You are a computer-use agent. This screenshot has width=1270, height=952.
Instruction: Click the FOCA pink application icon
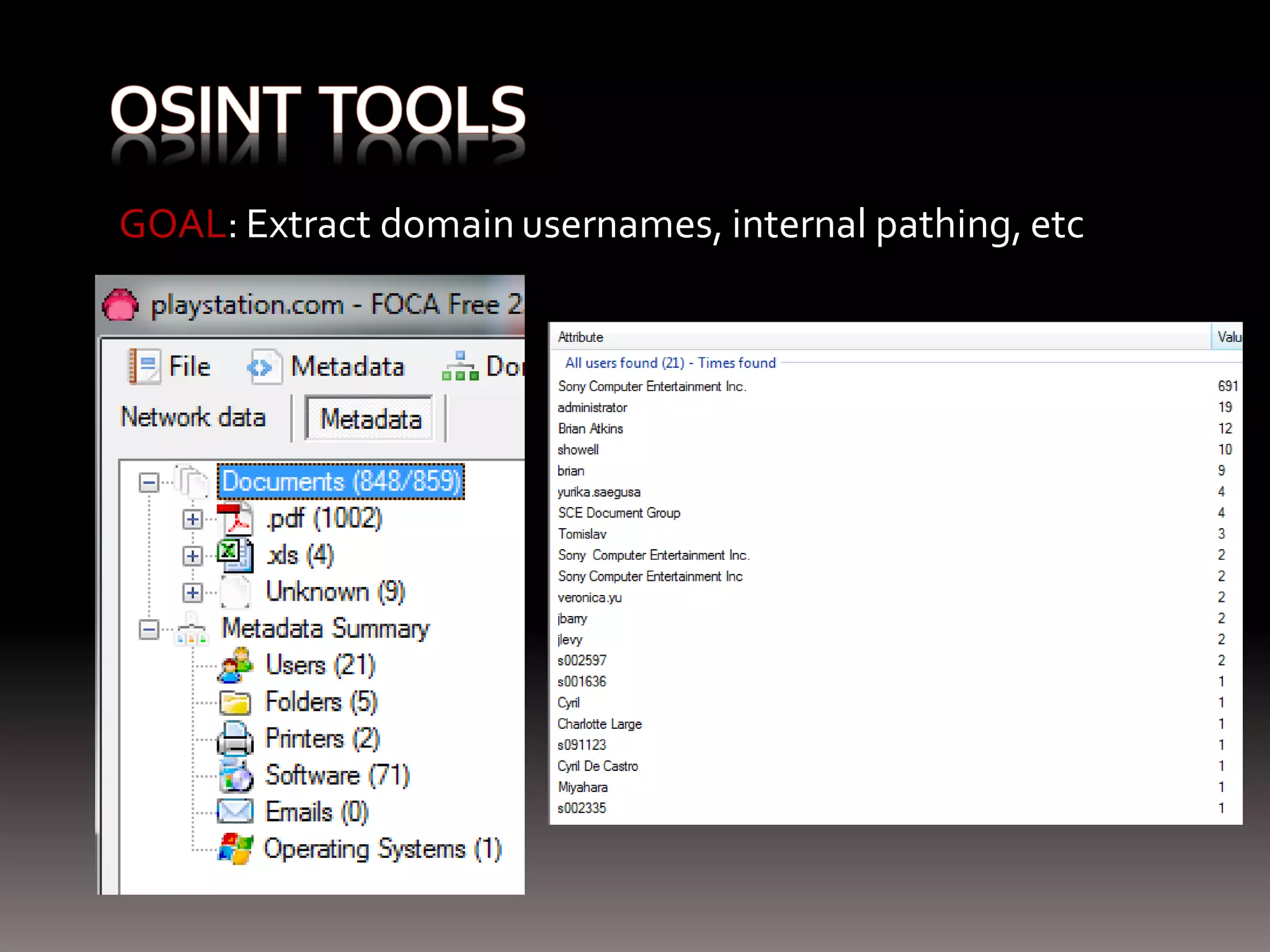click(120, 305)
